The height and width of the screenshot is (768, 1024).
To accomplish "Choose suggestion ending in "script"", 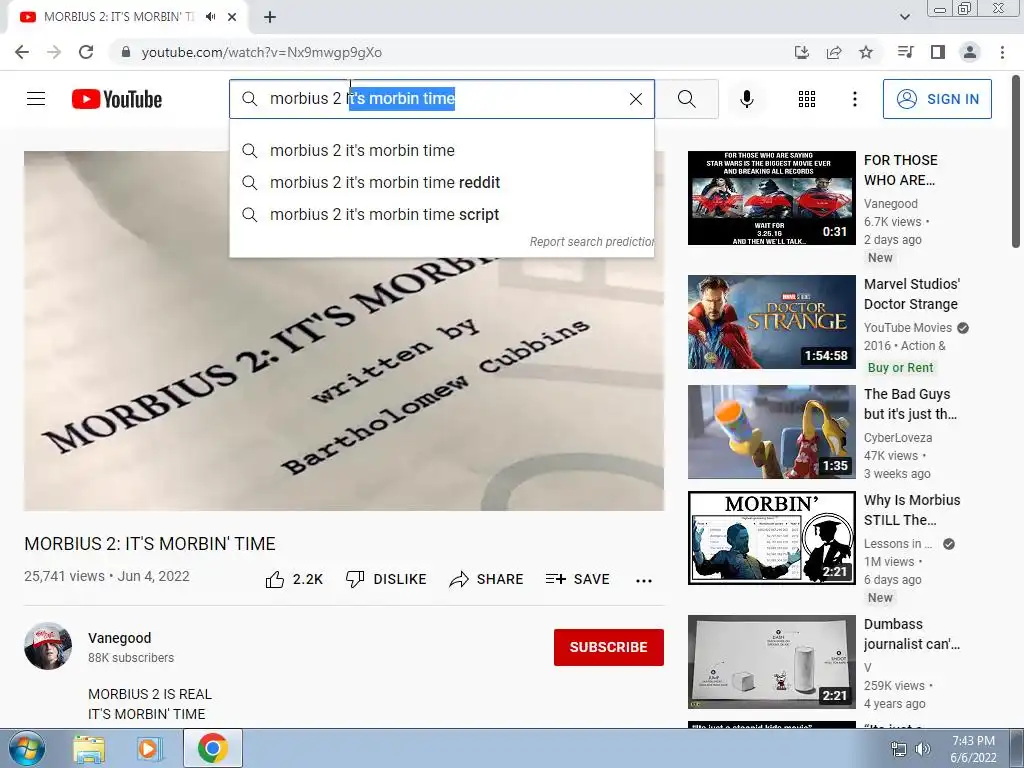I will point(441,214).
